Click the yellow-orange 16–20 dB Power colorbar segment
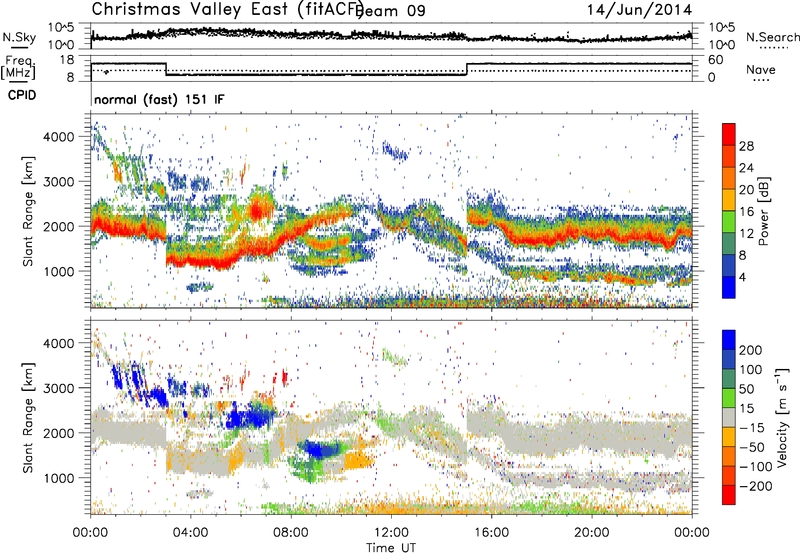Image resolution: width=800 pixels, height=554 pixels. pyautogui.click(x=729, y=199)
